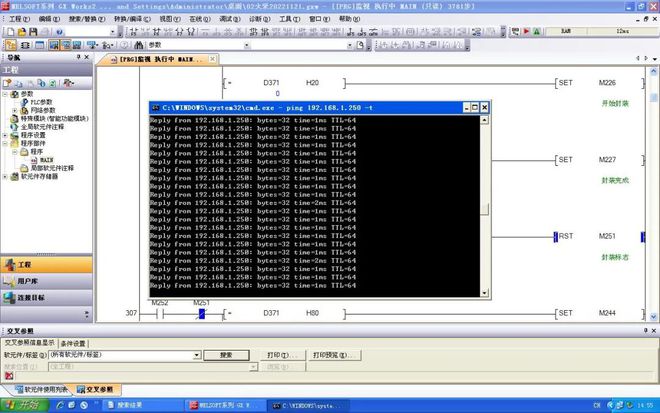Switch to 软元件使用列表 bottom tab
This screenshot has width=660, height=413.
[x=42, y=389]
